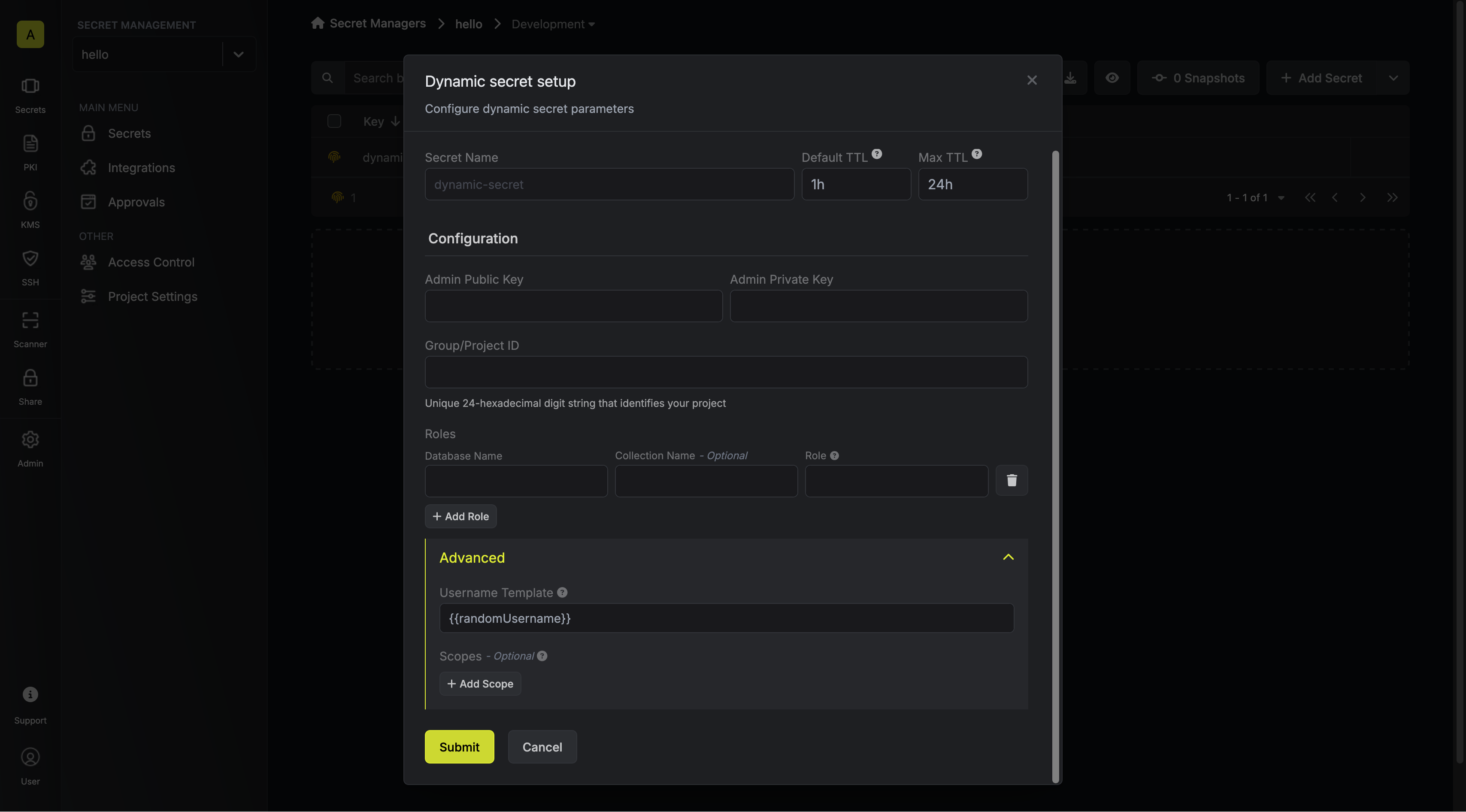Open the rows-per-page dropdown
The height and width of the screenshot is (812, 1466).
pos(1281,198)
